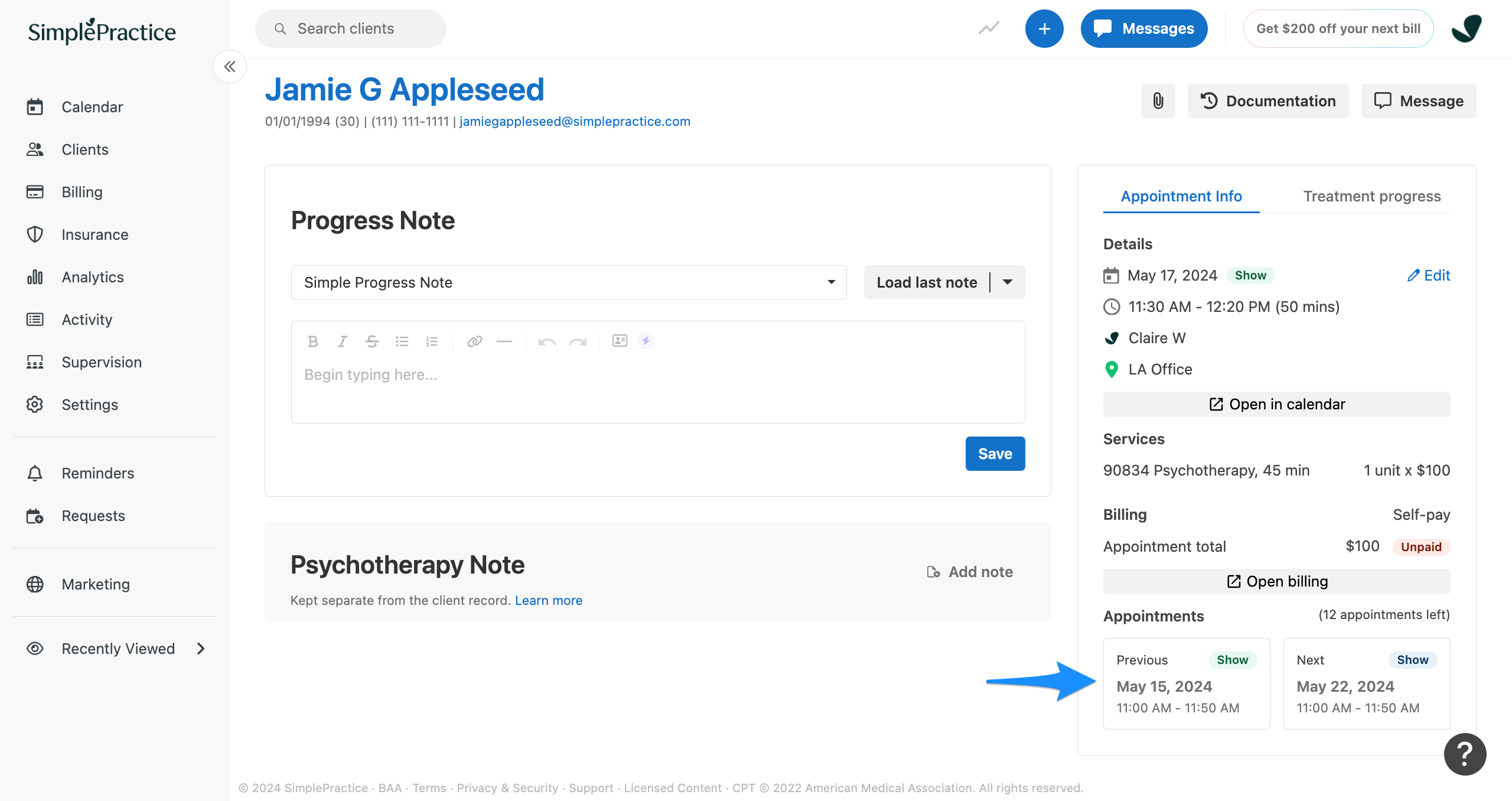The image size is (1512, 801).
Task: Toggle Show status on Next appointment
Action: coord(1412,660)
